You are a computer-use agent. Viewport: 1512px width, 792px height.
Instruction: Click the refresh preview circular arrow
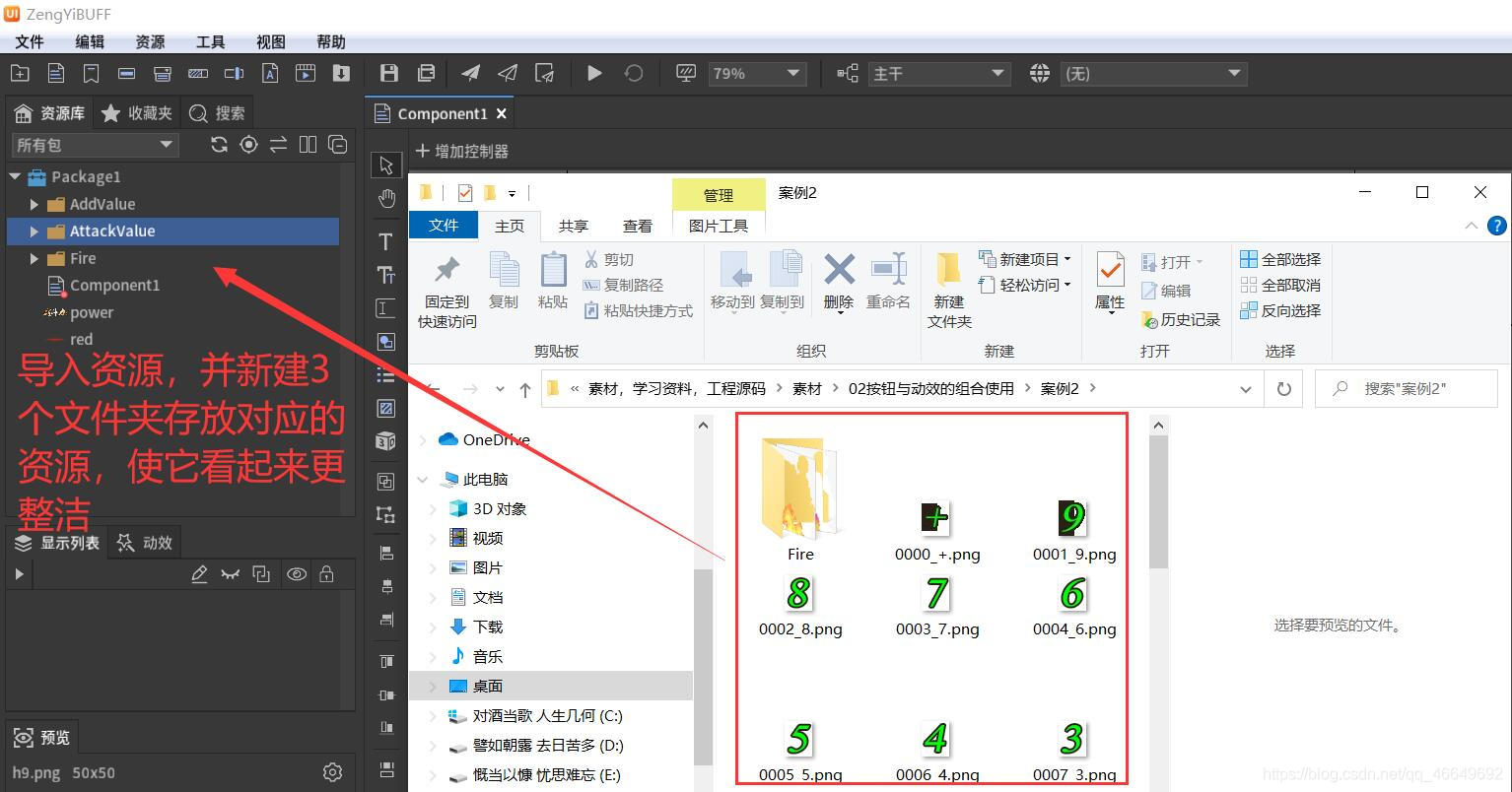point(634,73)
